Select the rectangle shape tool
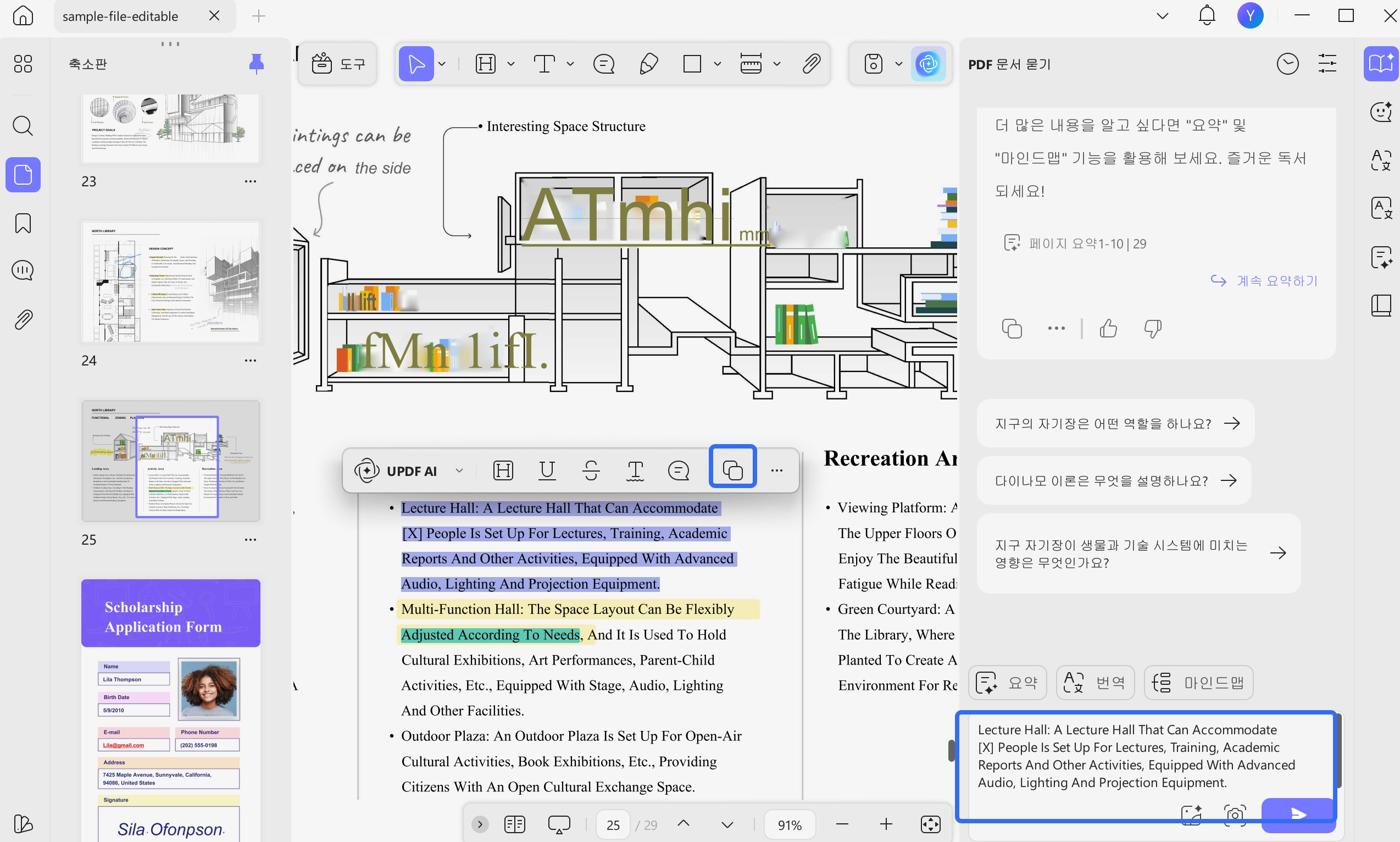The image size is (1400, 842). 692,64
